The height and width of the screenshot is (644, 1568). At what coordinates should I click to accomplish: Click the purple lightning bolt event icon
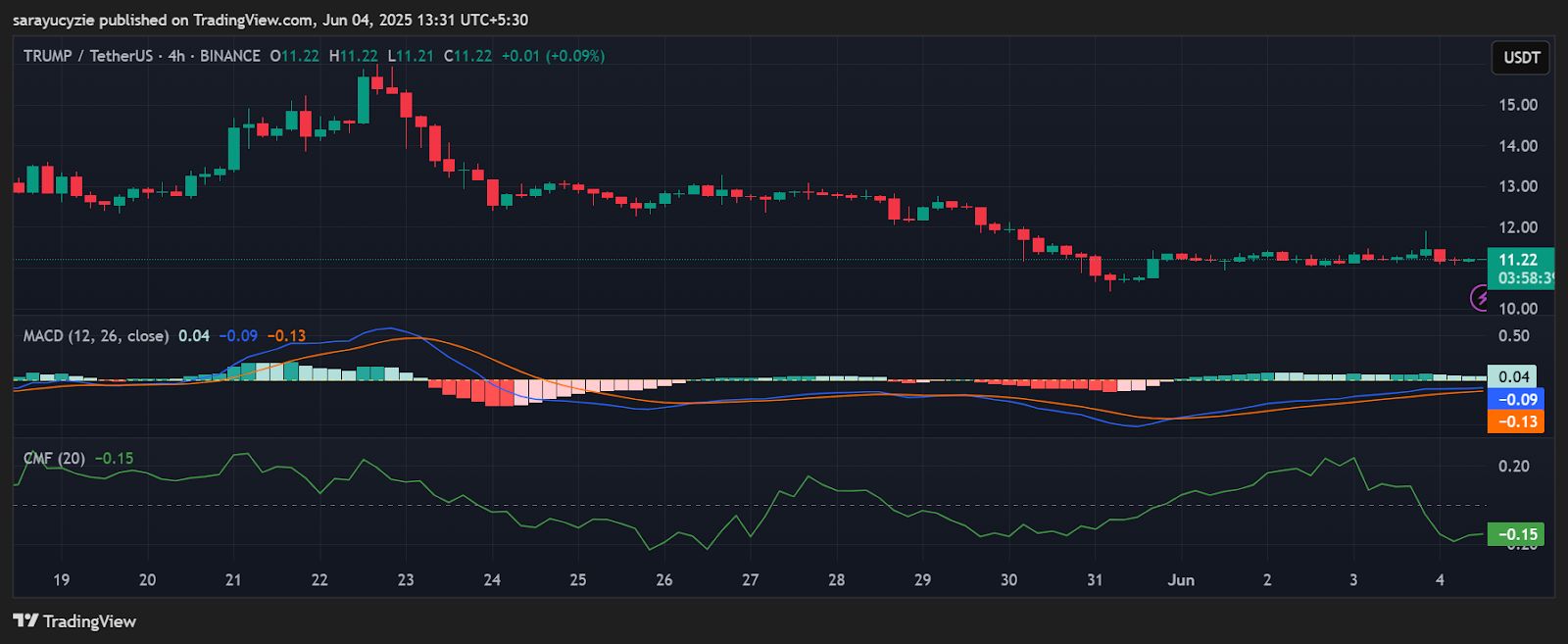pyautogui.click(x=1480, y=297)
